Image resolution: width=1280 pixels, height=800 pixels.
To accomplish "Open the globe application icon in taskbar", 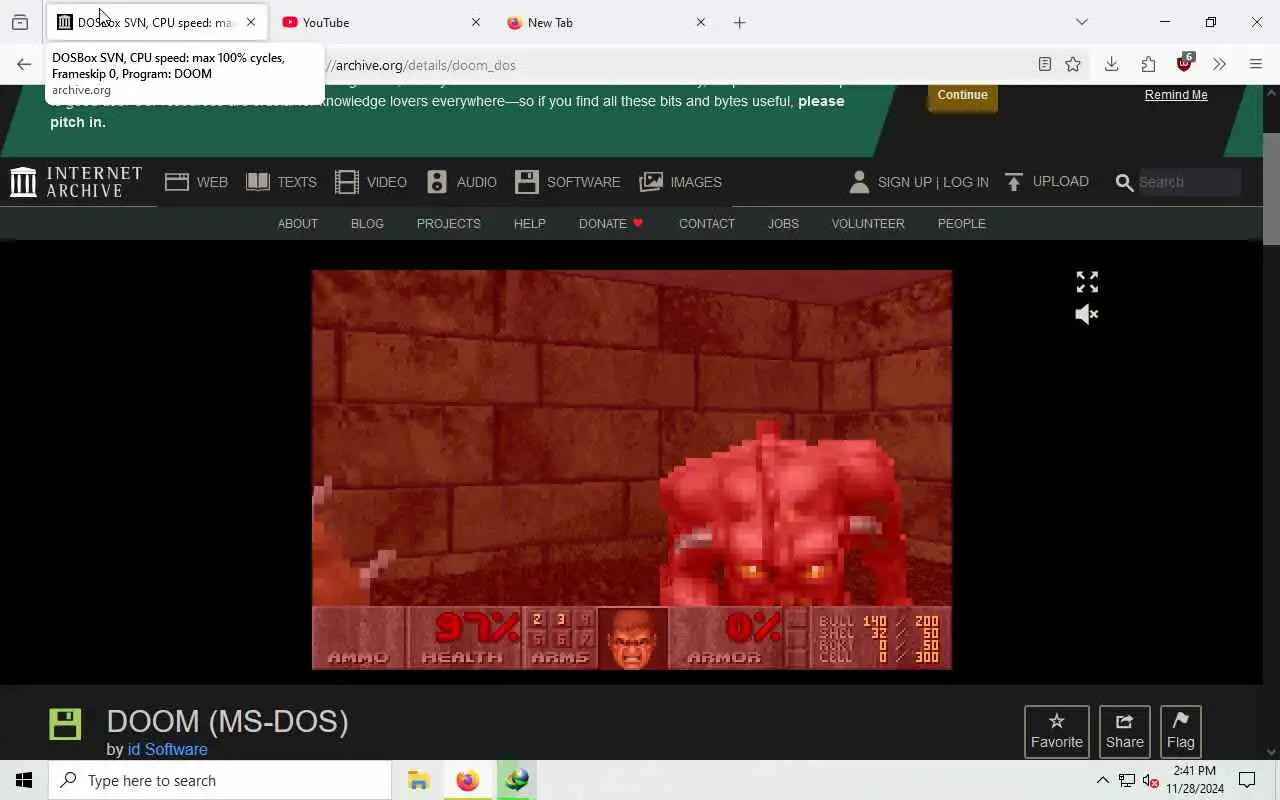I will tap(516, 780).
